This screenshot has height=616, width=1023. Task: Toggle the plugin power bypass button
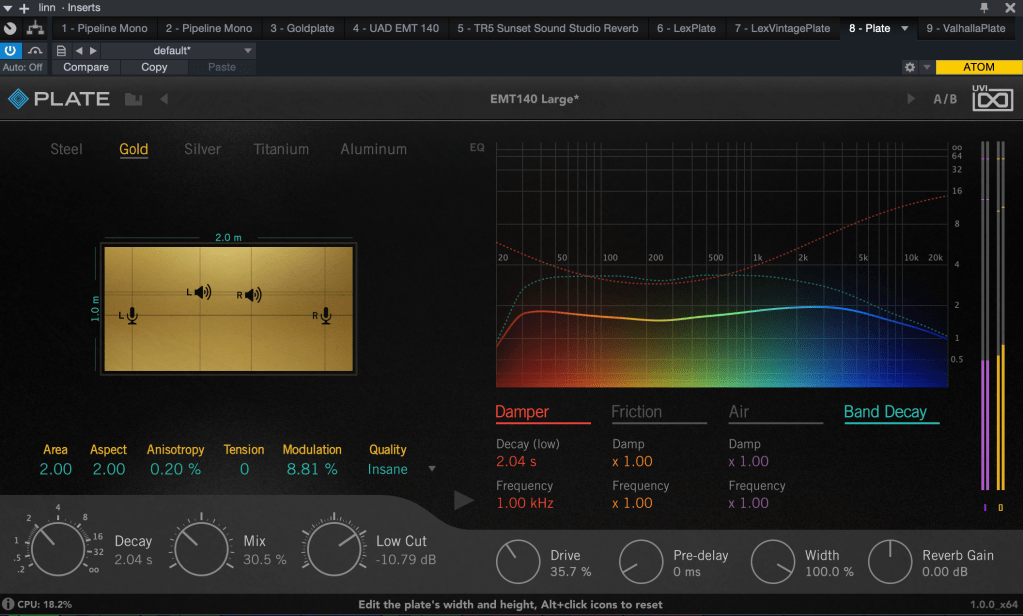pos(10,50)
